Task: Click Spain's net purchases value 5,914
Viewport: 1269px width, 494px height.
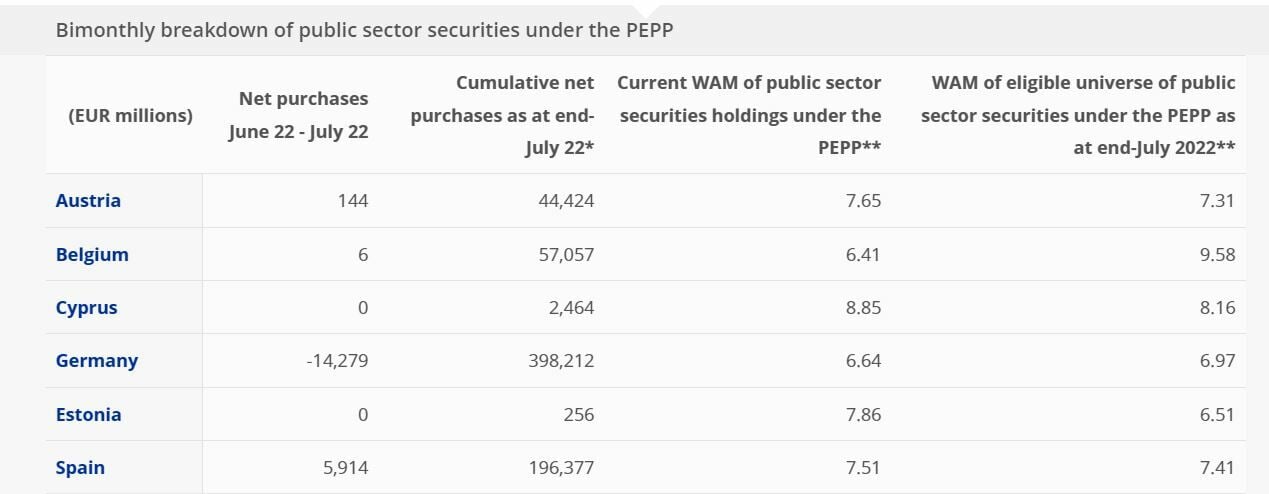Action: click(x=347, y=468)
